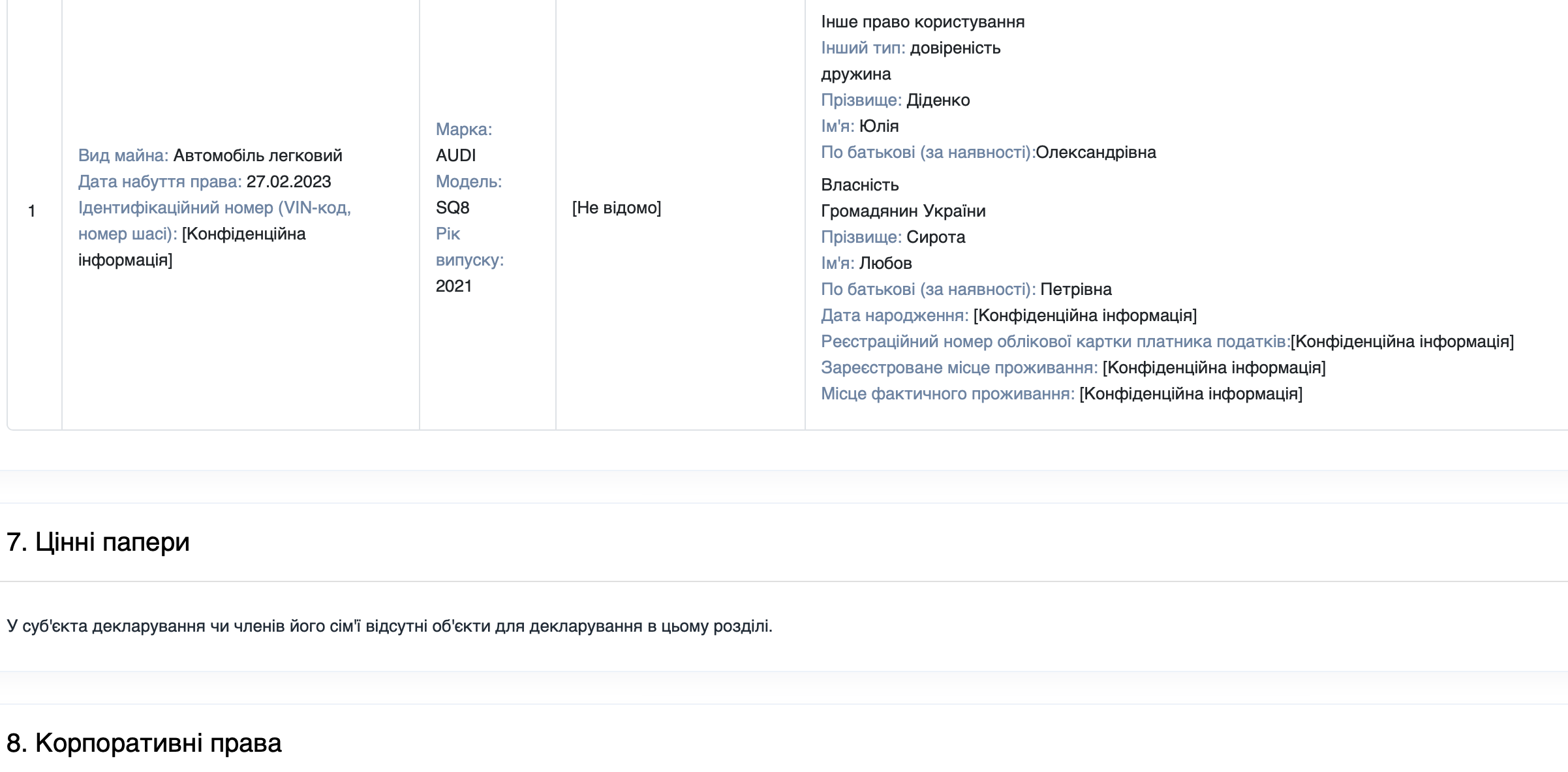This screenshot has width=1568, height=772.
Task: Click the 'Модель:' label above SQ8
Action: 469,181
